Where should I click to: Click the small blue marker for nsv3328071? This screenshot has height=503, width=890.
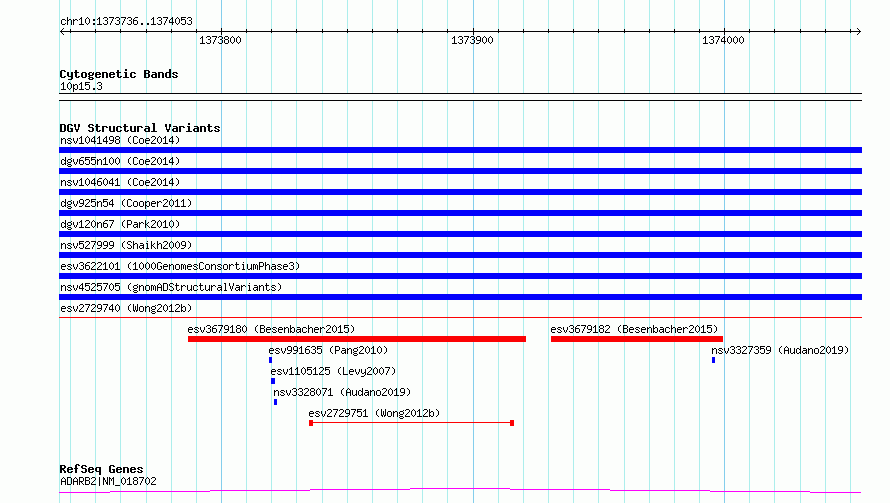pos(275,402)
